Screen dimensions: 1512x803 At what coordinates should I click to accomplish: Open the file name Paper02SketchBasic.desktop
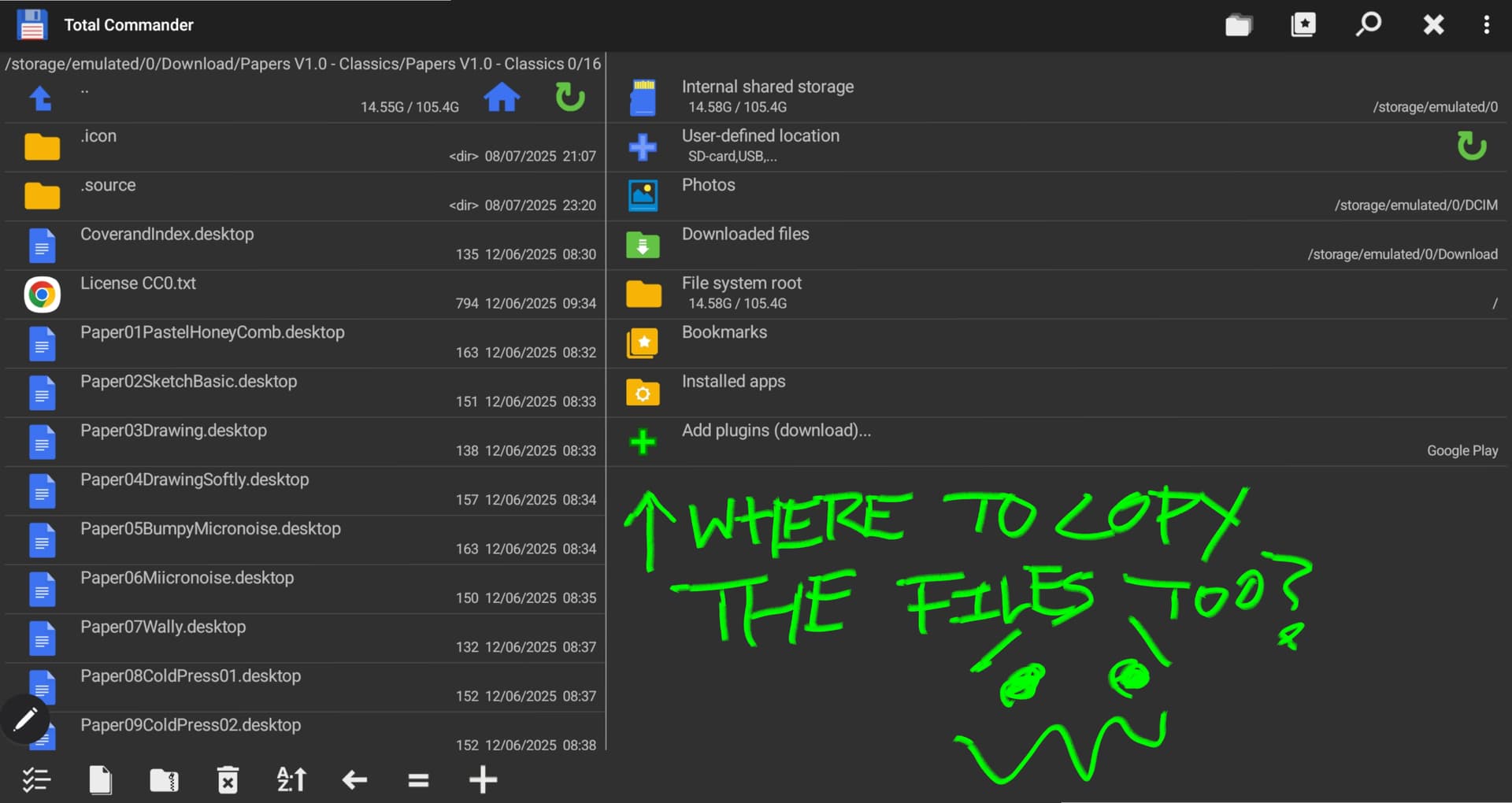(189, 382)
